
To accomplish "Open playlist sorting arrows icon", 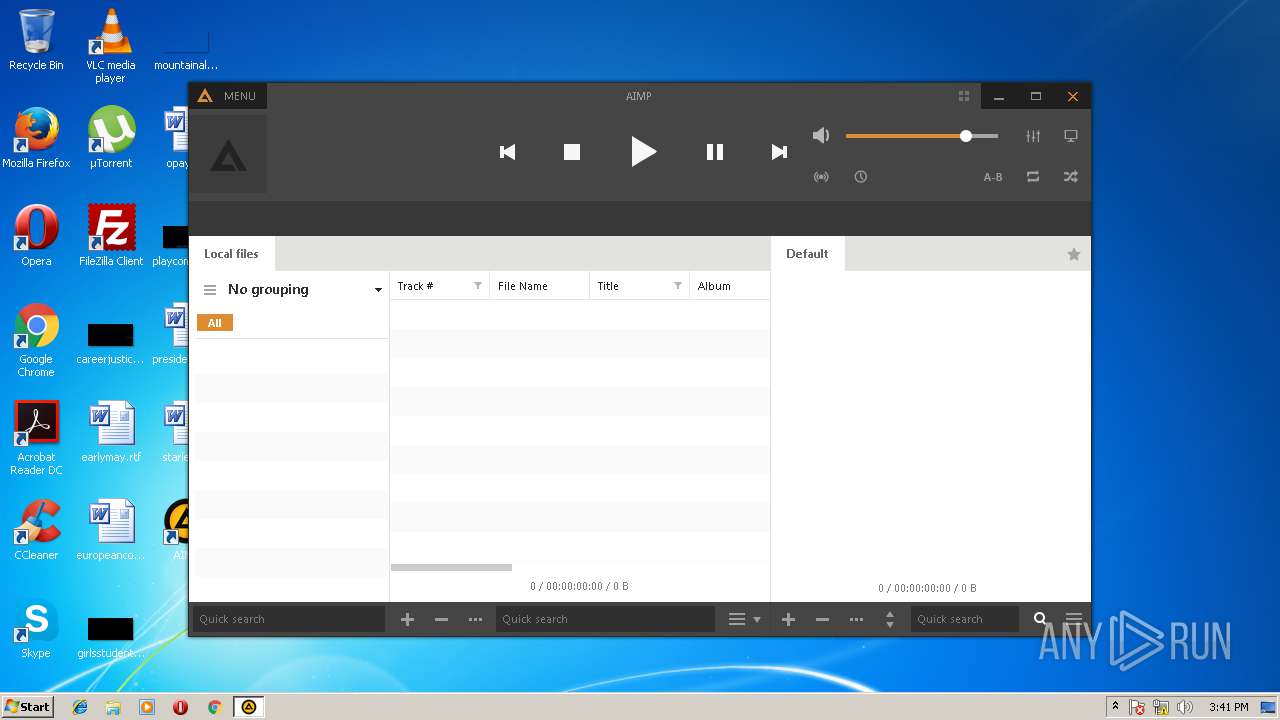I will (890, 620).
